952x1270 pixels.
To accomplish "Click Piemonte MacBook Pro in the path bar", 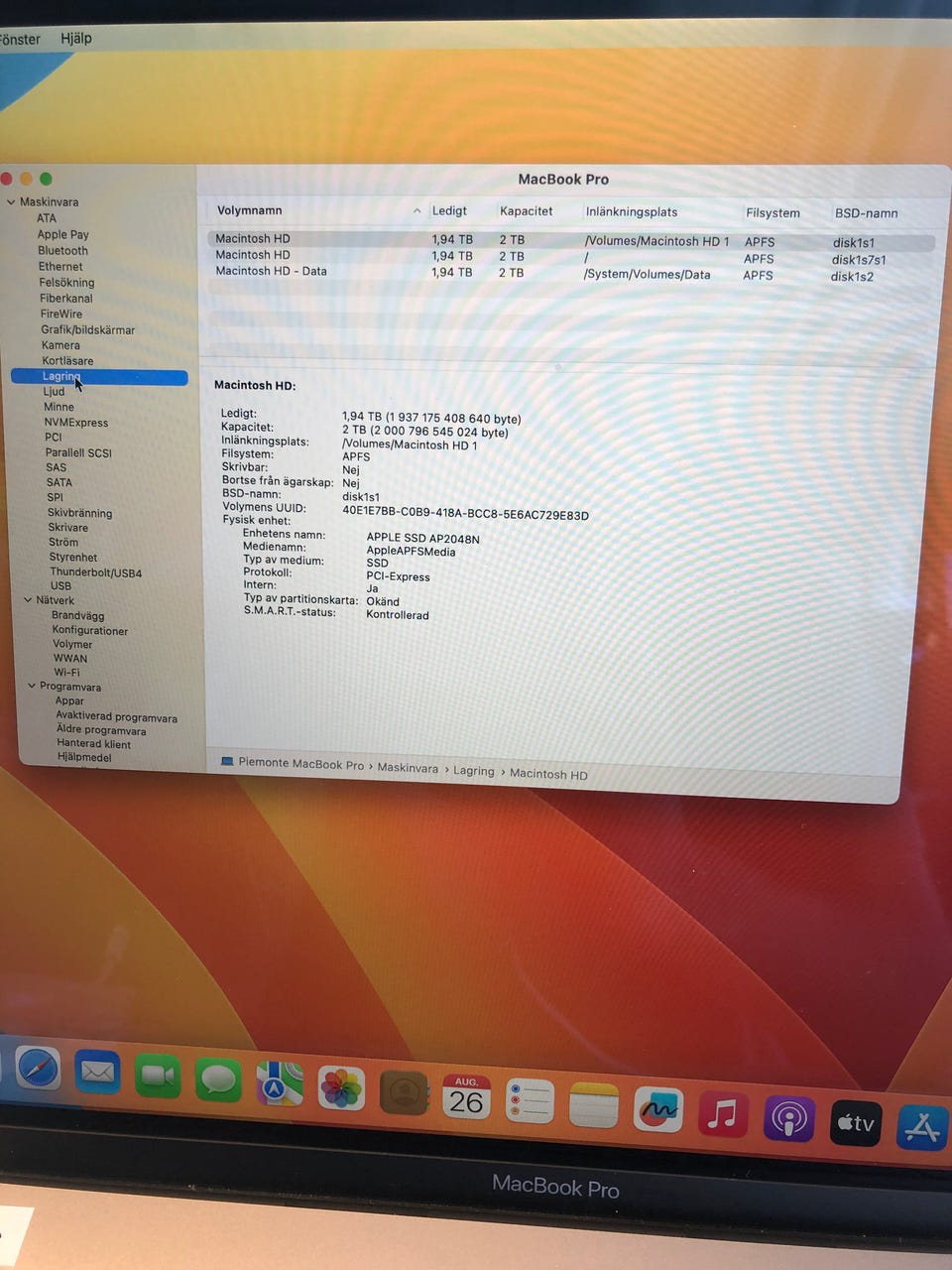I will [300, 764].
